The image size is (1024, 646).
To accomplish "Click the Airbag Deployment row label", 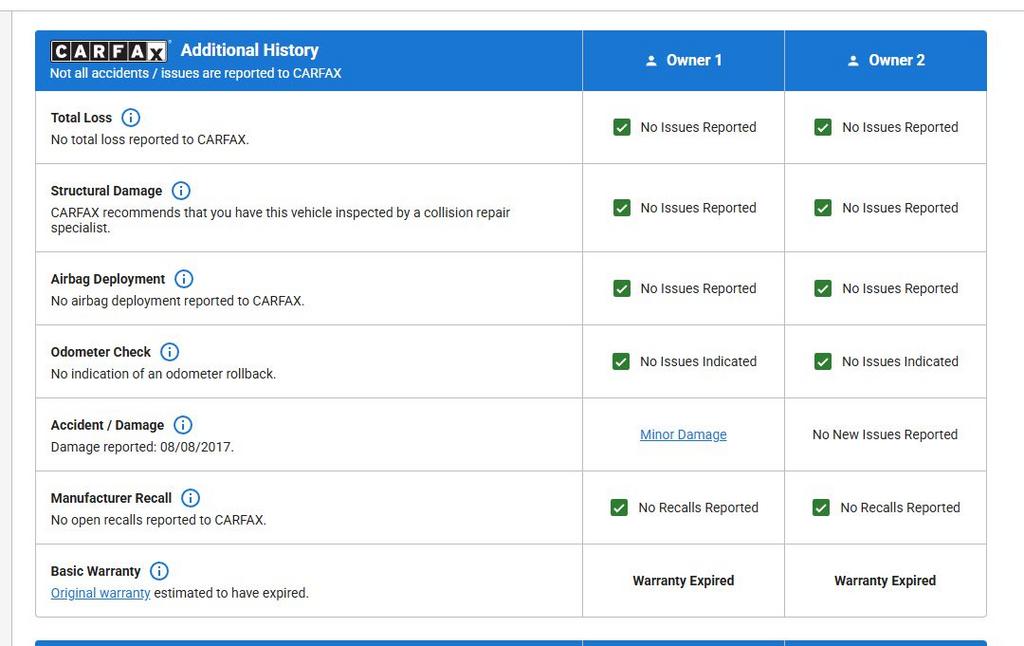I will [x=108, y=279].
